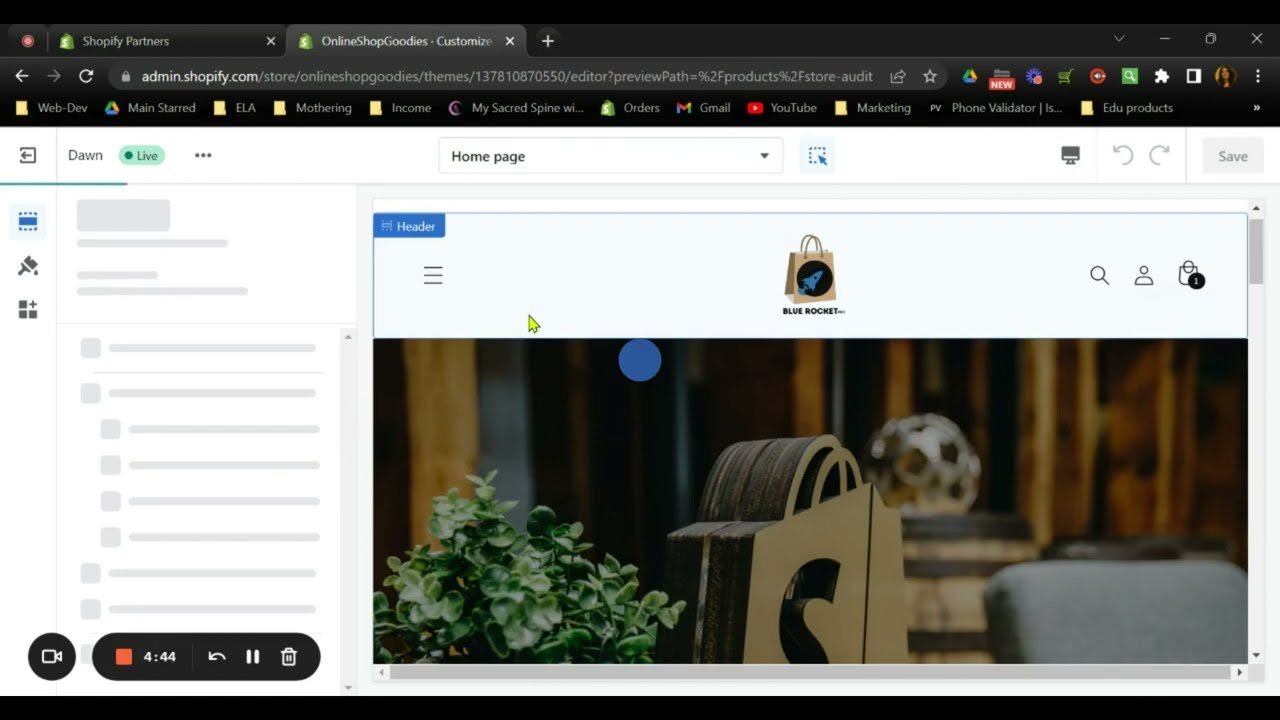The image size is (1280, 720).
Task: Open search in the store header
Action: click(1099, 275)
